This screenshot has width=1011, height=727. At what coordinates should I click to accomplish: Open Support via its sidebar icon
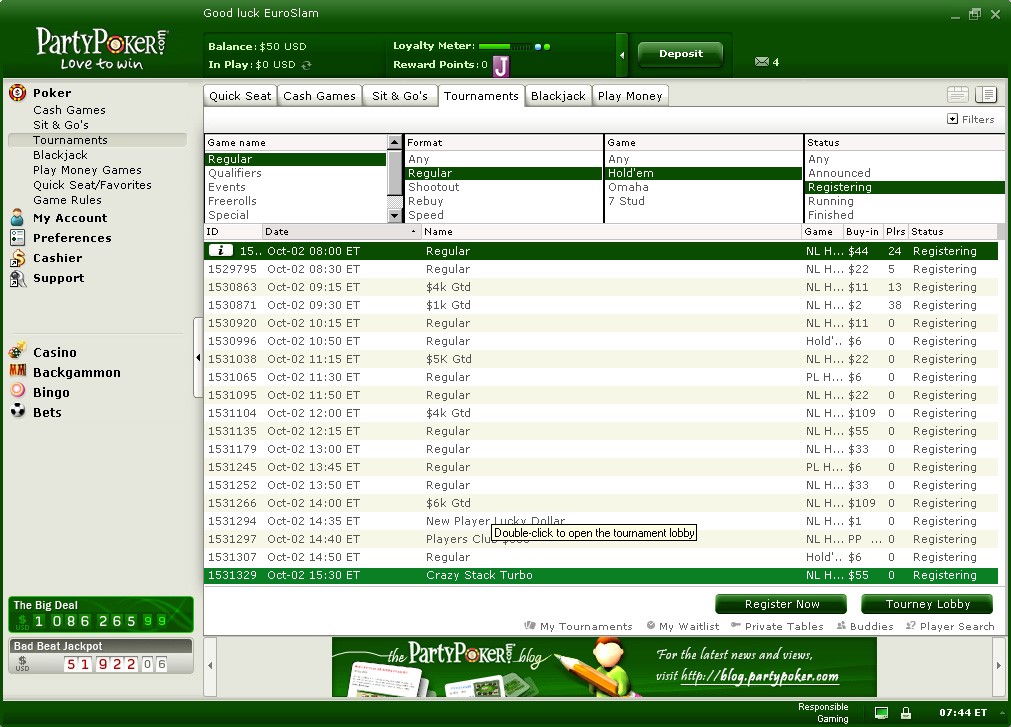[17, 278]
